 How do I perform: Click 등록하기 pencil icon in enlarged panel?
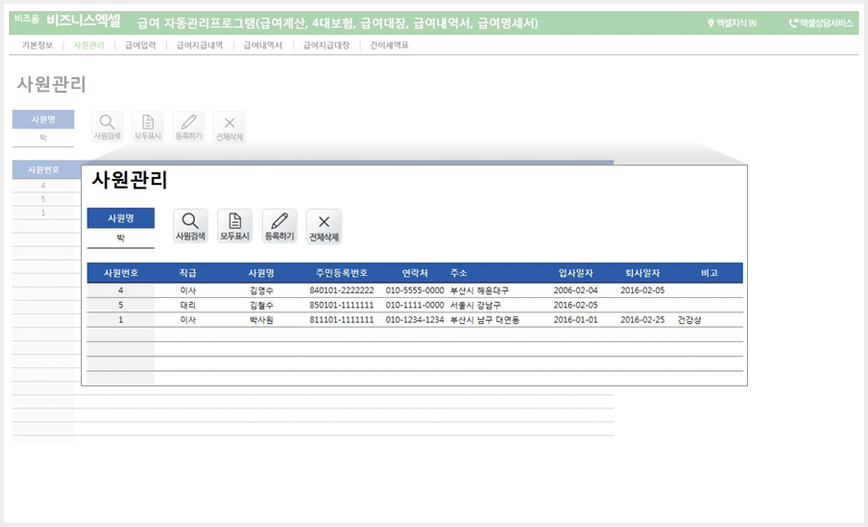click(x=280, y=226)
